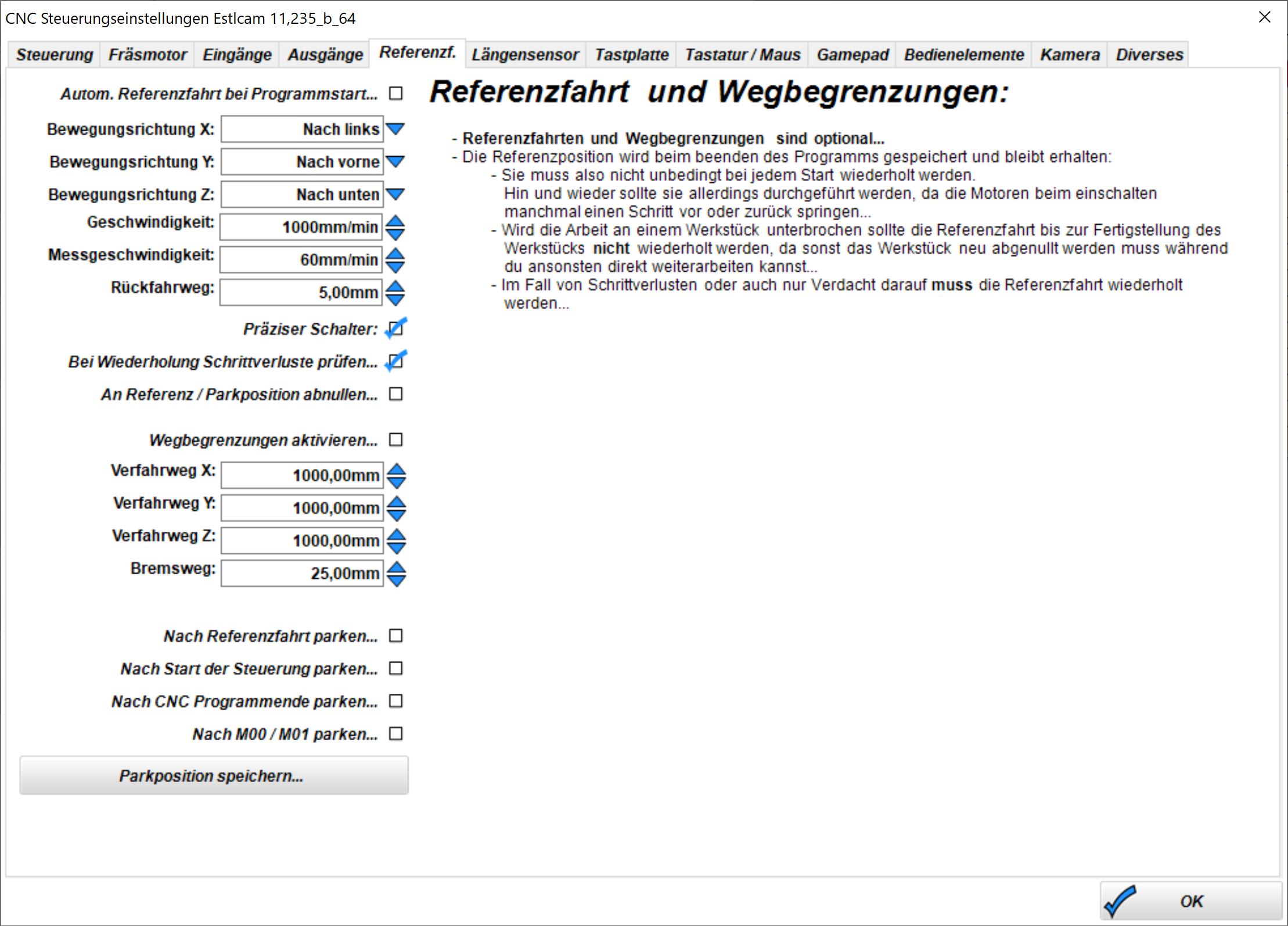Open Bewegungsrichtung Z direction dropdown

click(395, 194)
